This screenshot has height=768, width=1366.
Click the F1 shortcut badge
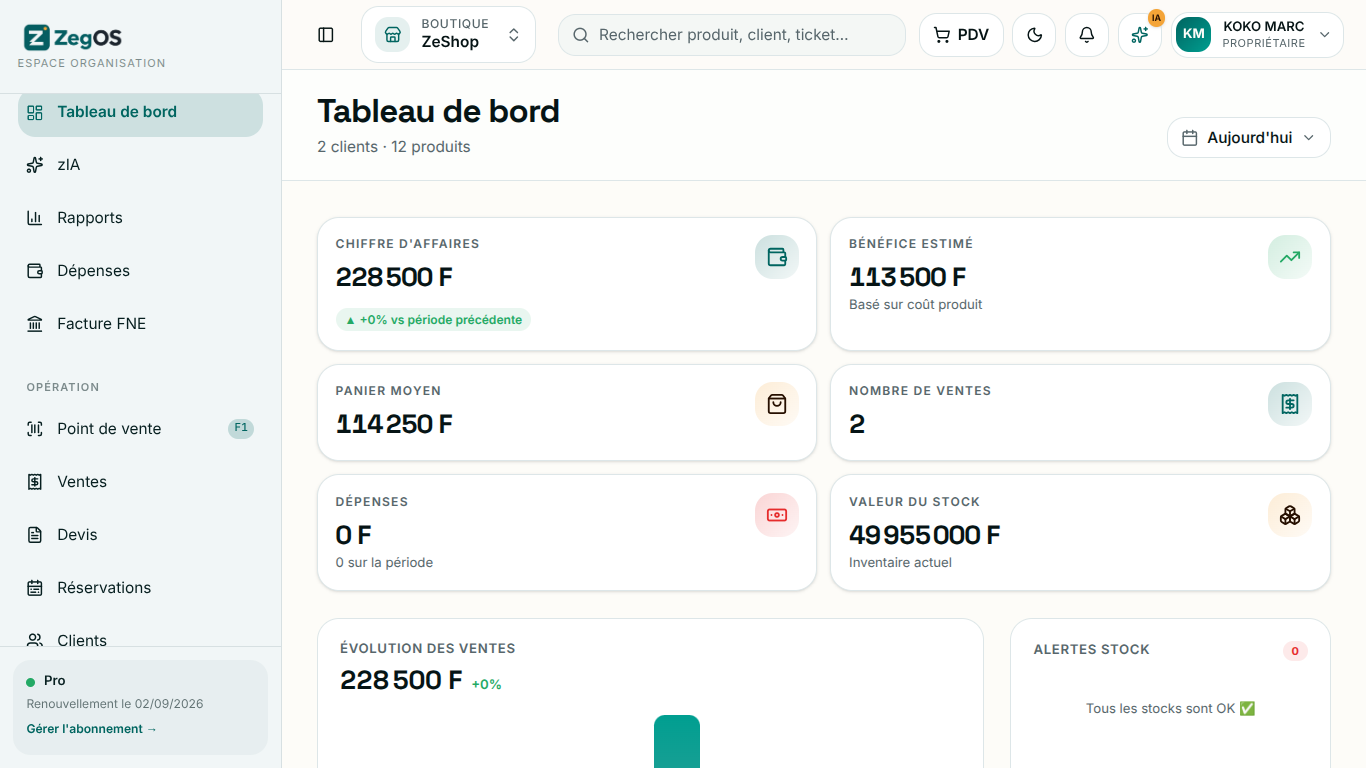point(241,429)
